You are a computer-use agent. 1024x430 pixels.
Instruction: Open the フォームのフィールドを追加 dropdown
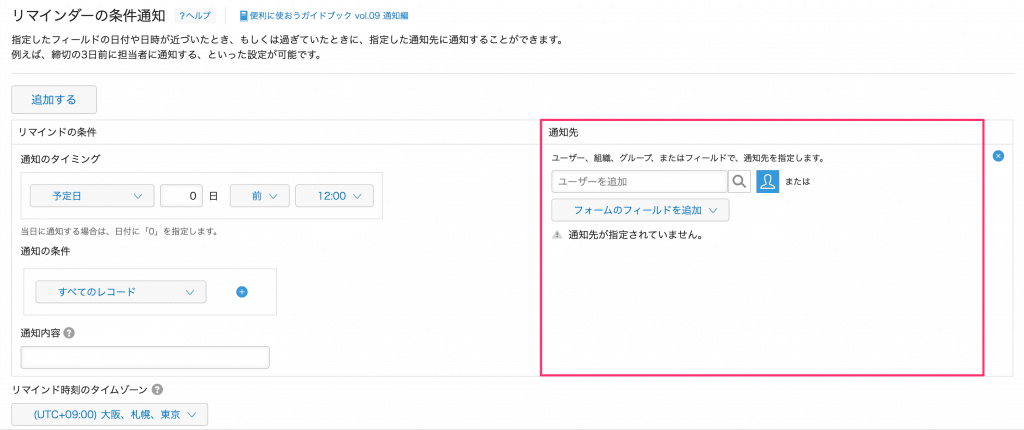(x=640, y=210)
